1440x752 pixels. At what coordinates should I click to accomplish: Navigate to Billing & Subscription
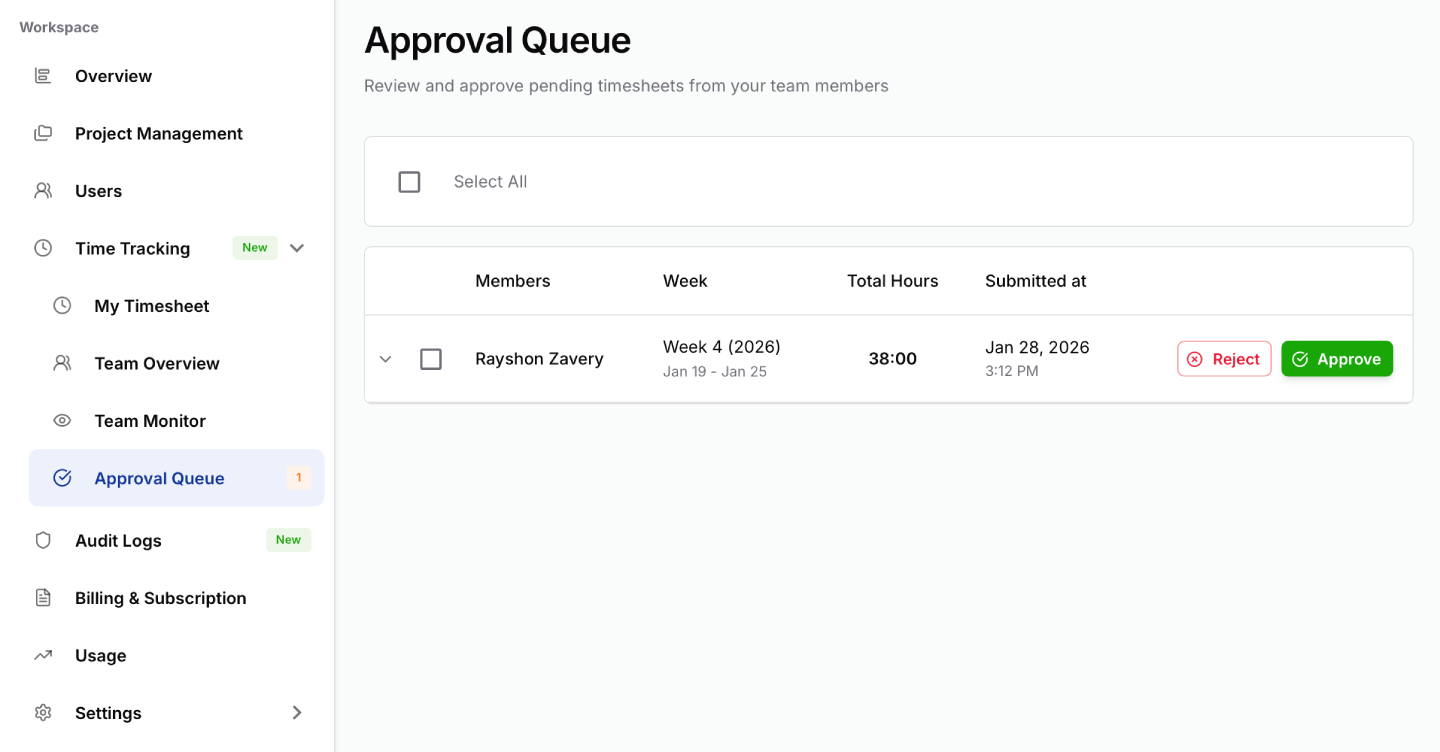160,597
